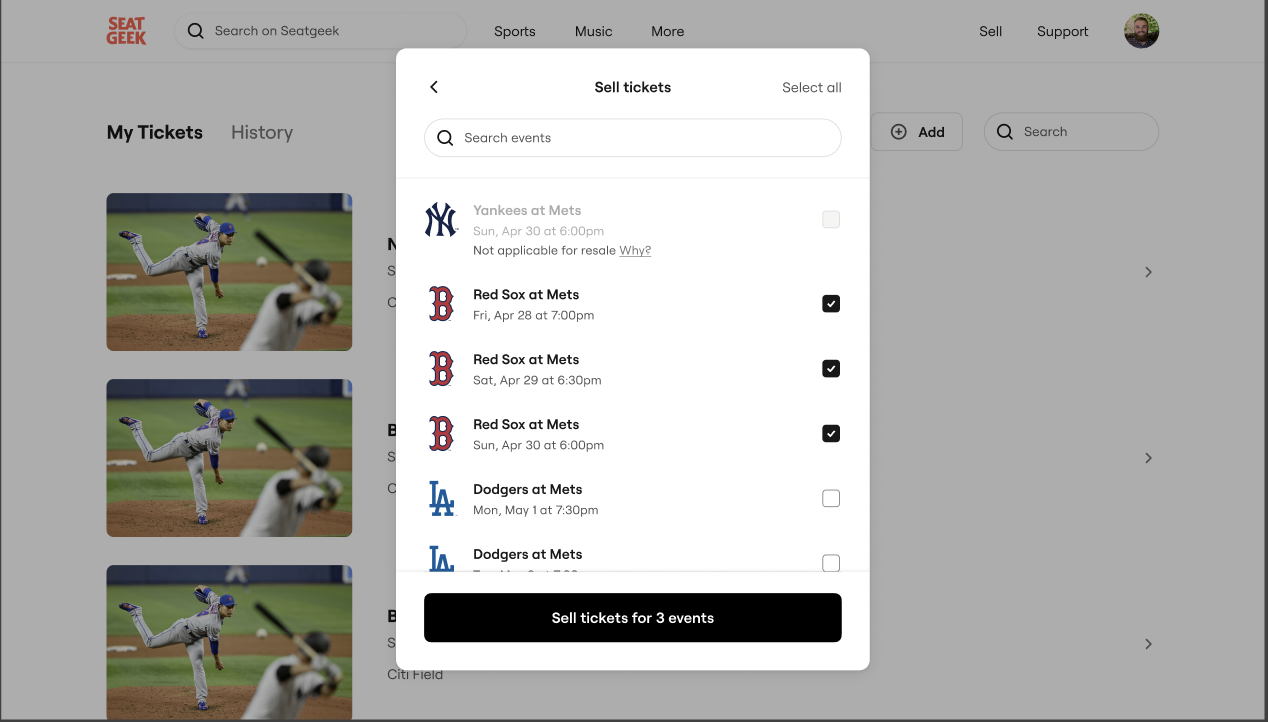
Task: Click Sell tickets for 3 events button
Action: [x=633, y=618]
